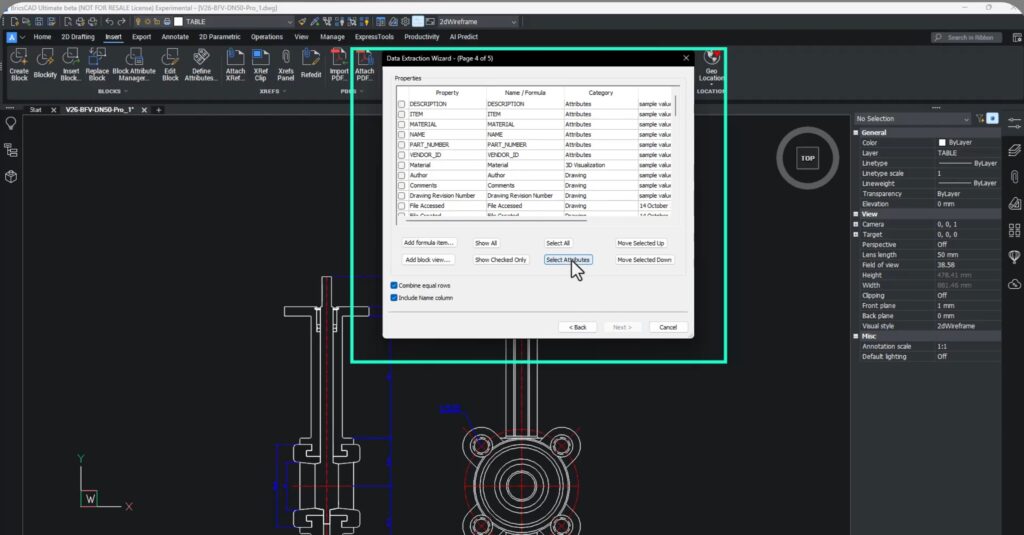Open the ExpressTools ribbon tab
The image size is (1024, 535).
pyautogui.click(x=374, y=37)
